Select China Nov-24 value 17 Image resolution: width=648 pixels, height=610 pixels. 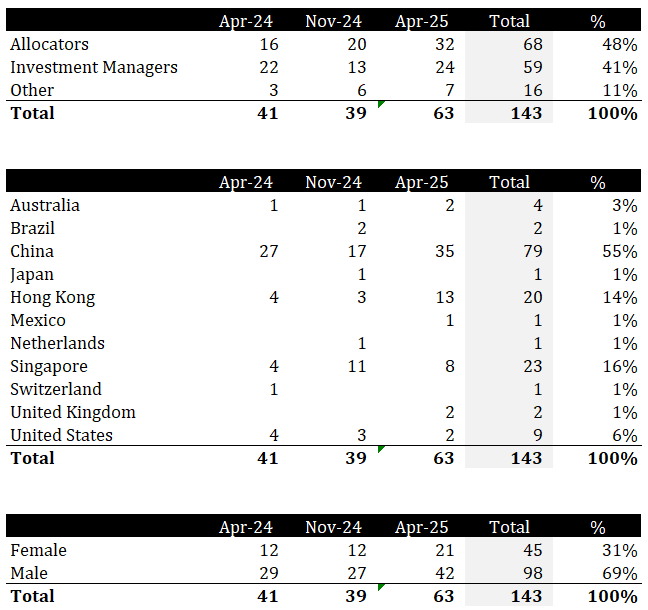pos(357,251)
